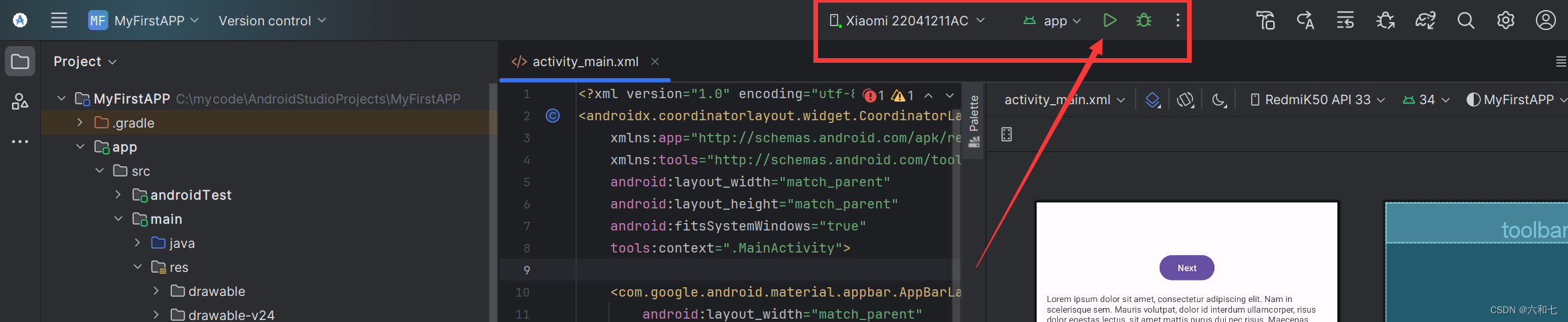Go to previous highlighted error up arrow

[x=928, y=96]
